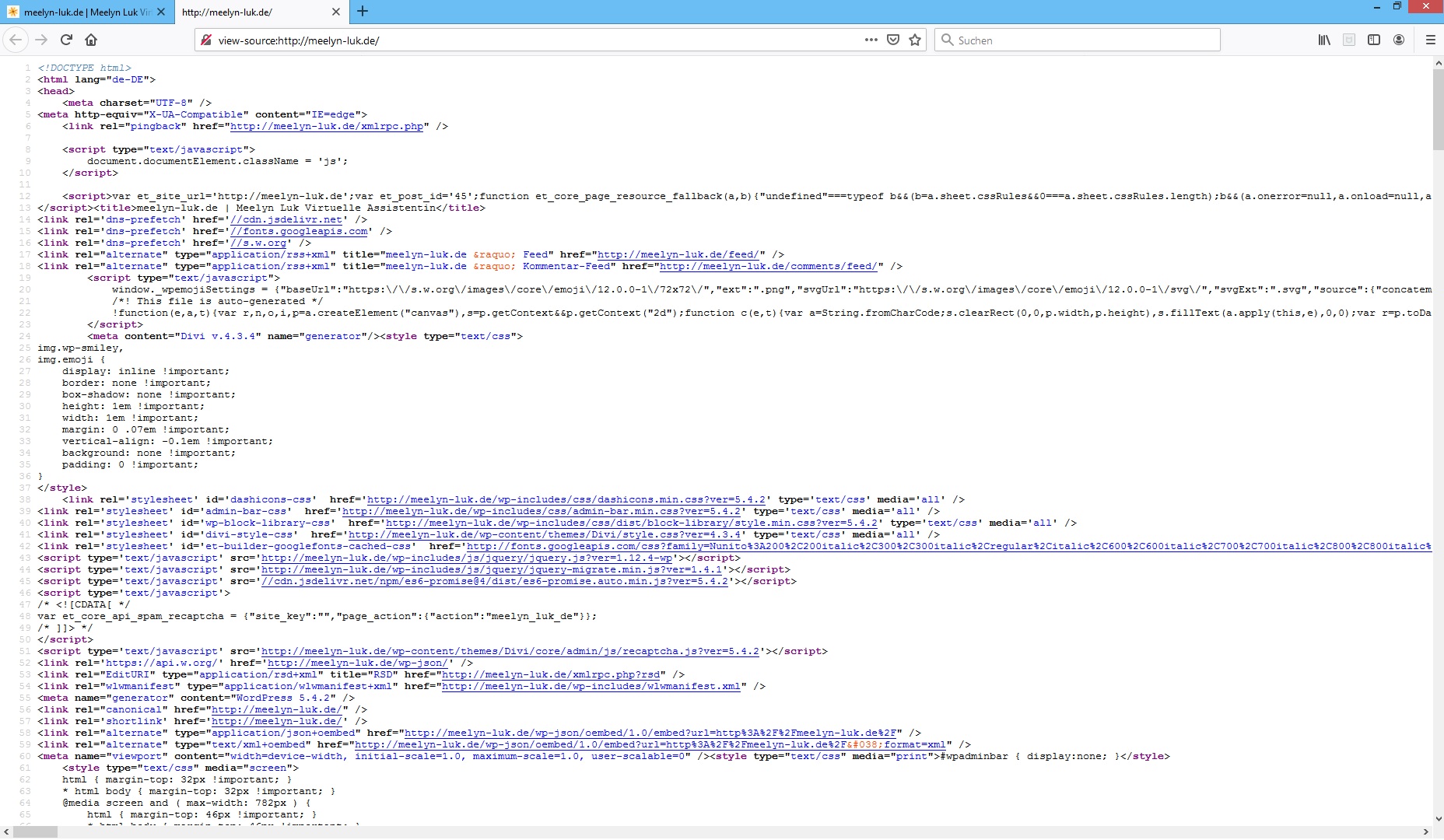Click the horizontal scrollbar thumb
The width and height of the screenshot is (1444, 840).
click(x=35, y=832)
